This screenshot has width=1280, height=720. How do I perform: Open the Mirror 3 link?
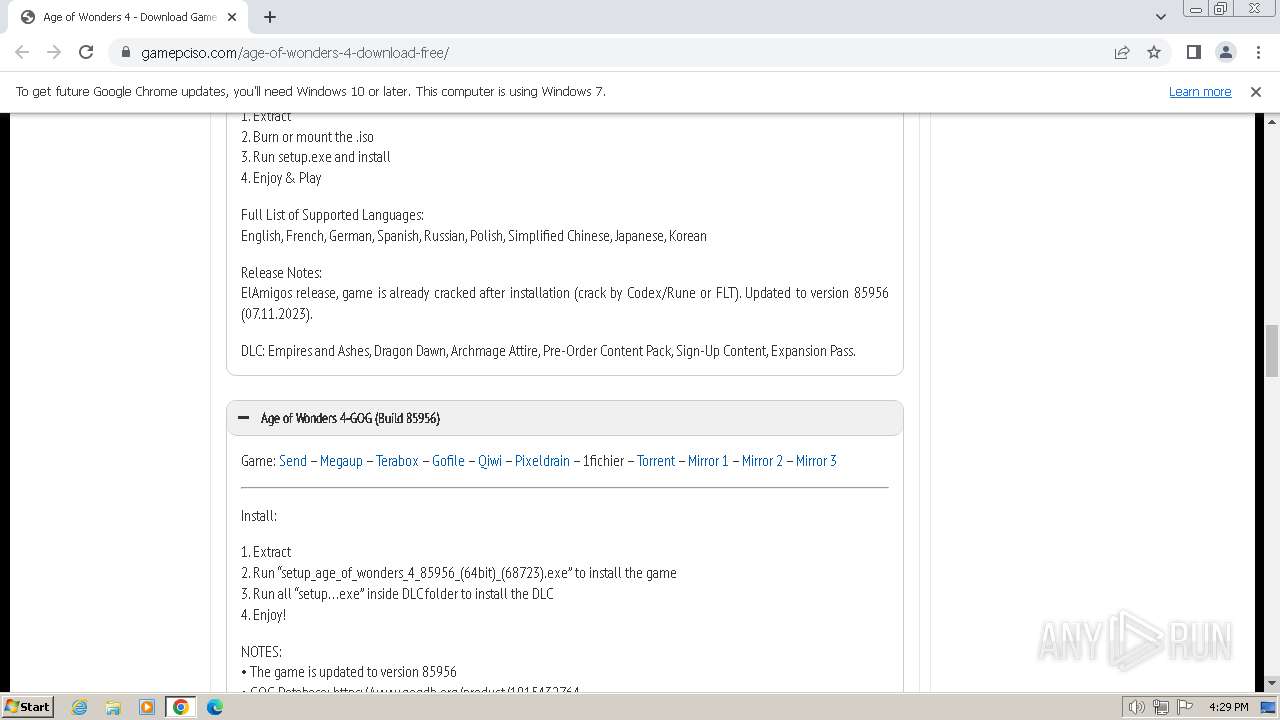coord(816,461)
